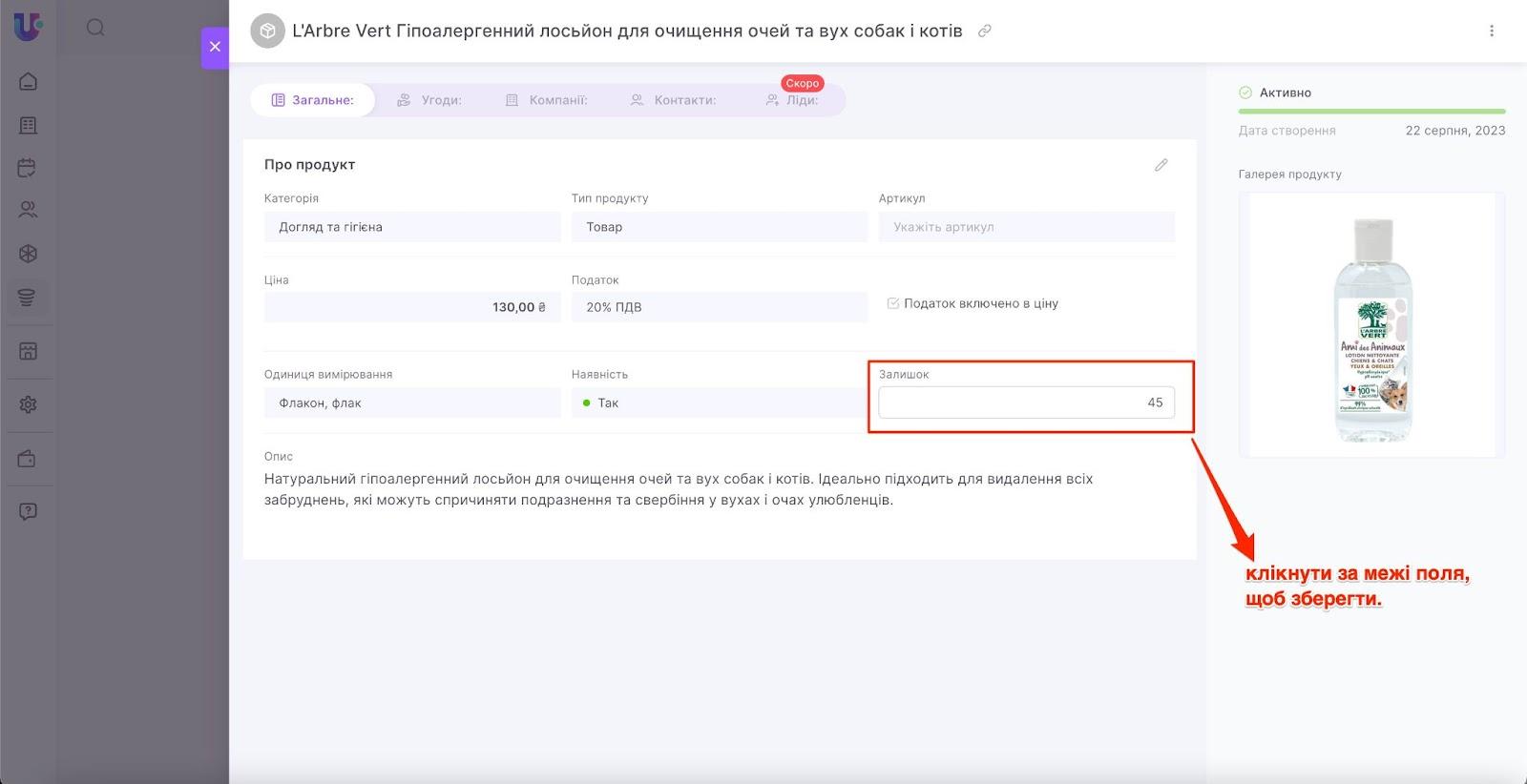Click the Залишок field showing 45
The height and width of the screenshot is (784, 1527).
click(x=1027, y=402)
